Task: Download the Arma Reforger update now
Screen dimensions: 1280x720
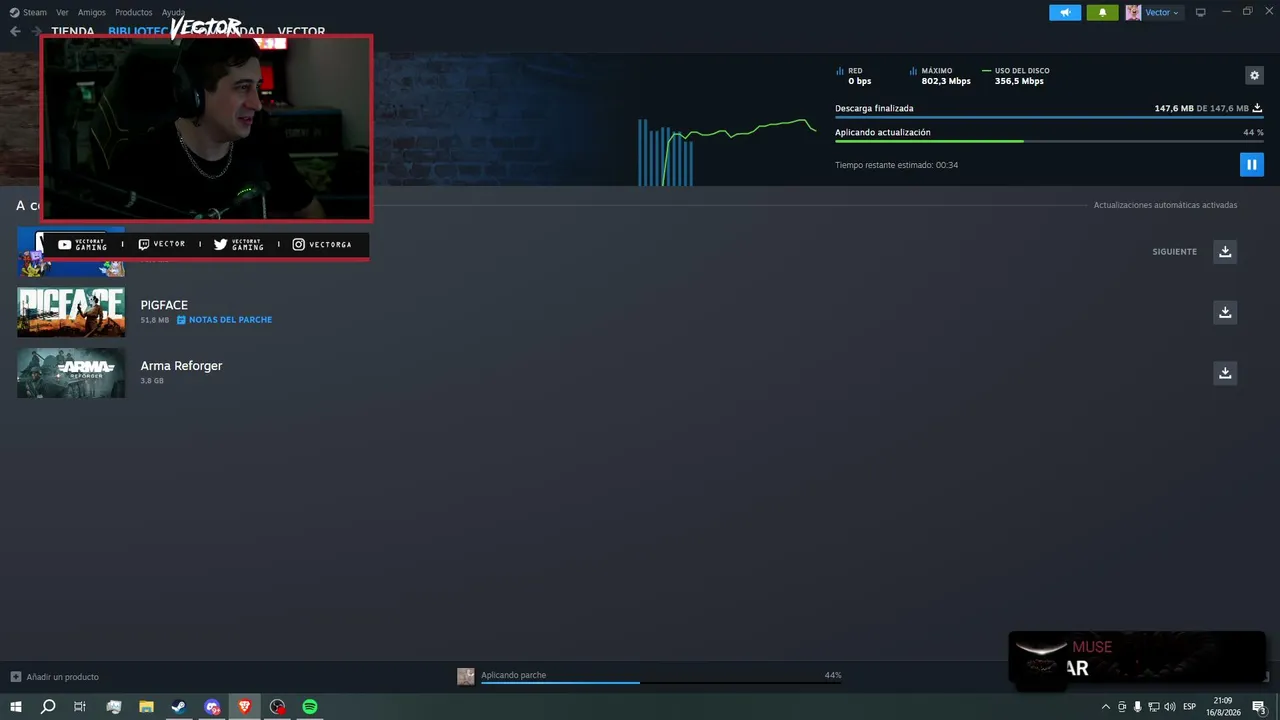Action: pyautogui.click(x=1225, y=373)
